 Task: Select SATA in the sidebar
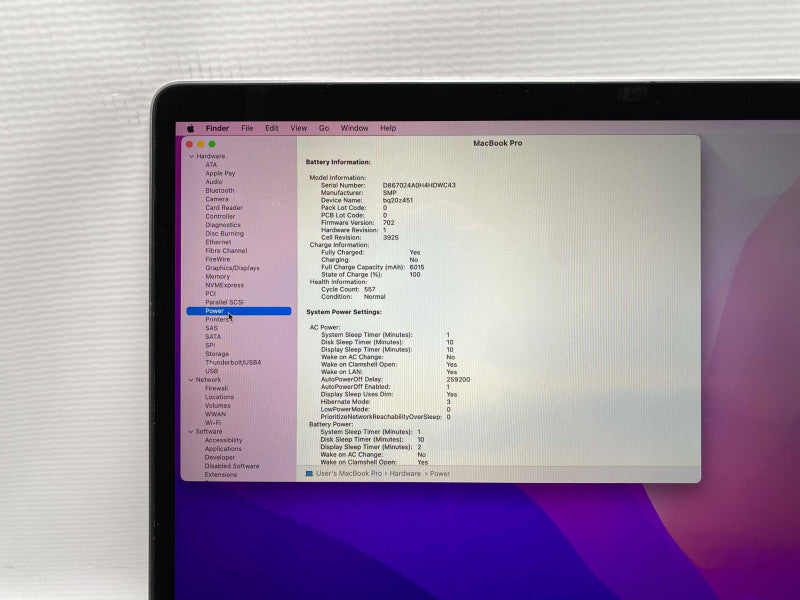[x=213, y=337]
